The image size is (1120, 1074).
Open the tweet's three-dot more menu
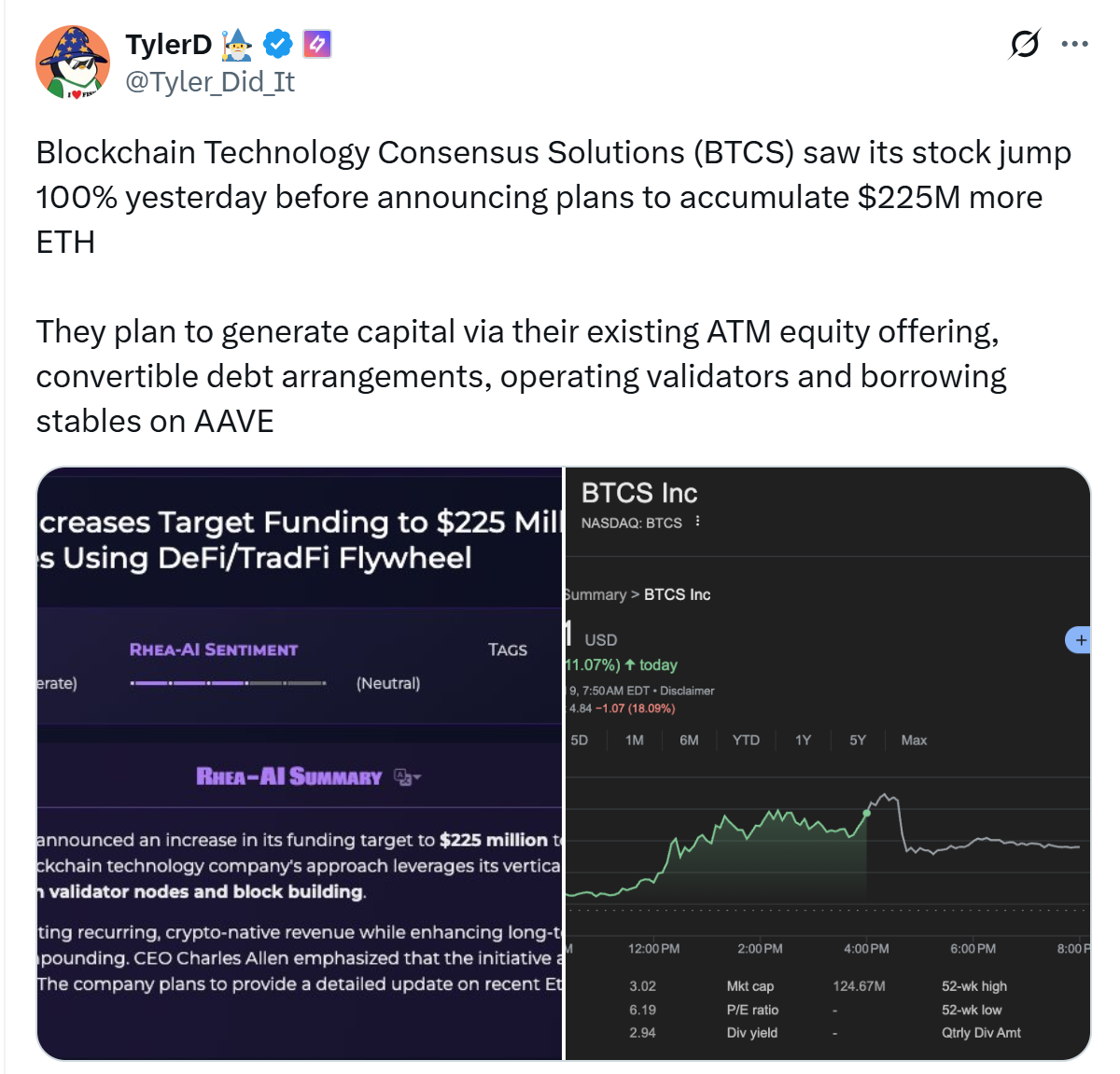1075,44
